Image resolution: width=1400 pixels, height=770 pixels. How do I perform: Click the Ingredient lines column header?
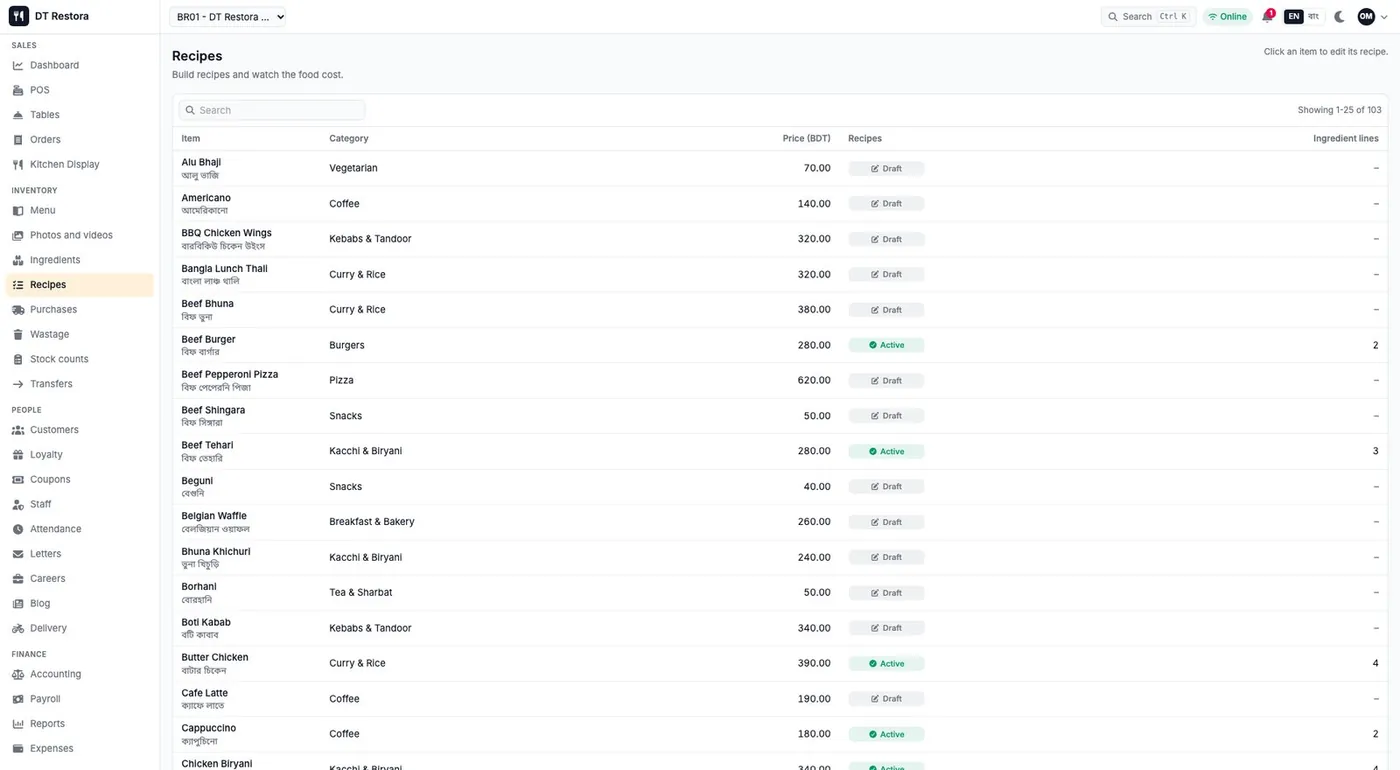click(x=1346, y=139)
